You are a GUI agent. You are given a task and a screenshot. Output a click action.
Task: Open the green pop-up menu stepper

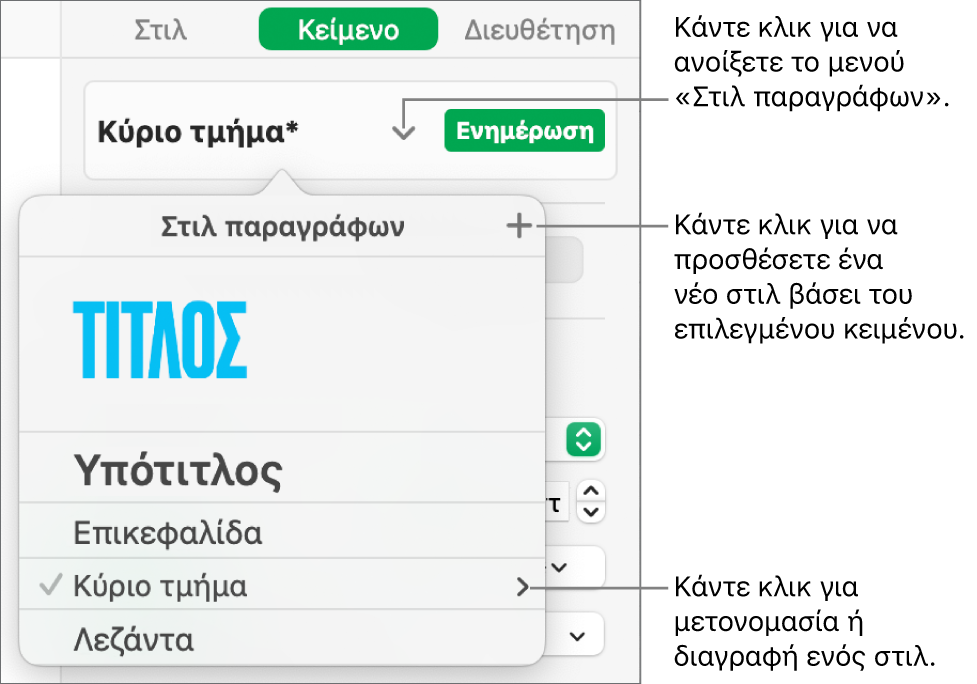coord(583,439)
